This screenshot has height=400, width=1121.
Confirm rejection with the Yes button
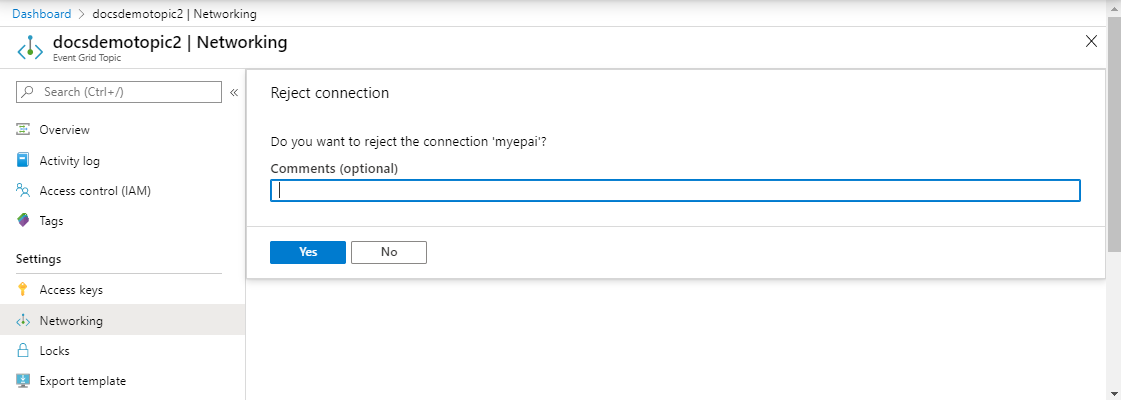(x=308, y=252)
